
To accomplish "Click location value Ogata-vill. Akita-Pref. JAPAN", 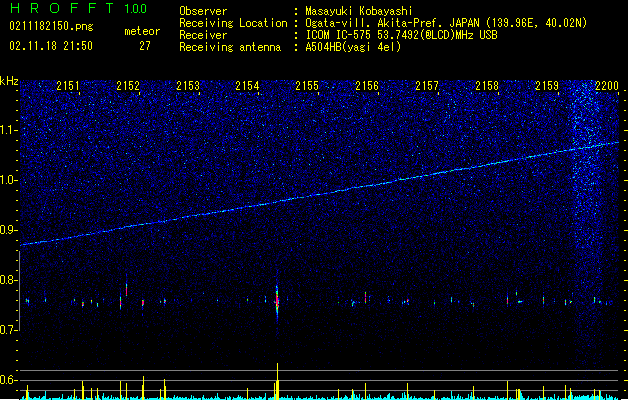I will pos(393,23).
